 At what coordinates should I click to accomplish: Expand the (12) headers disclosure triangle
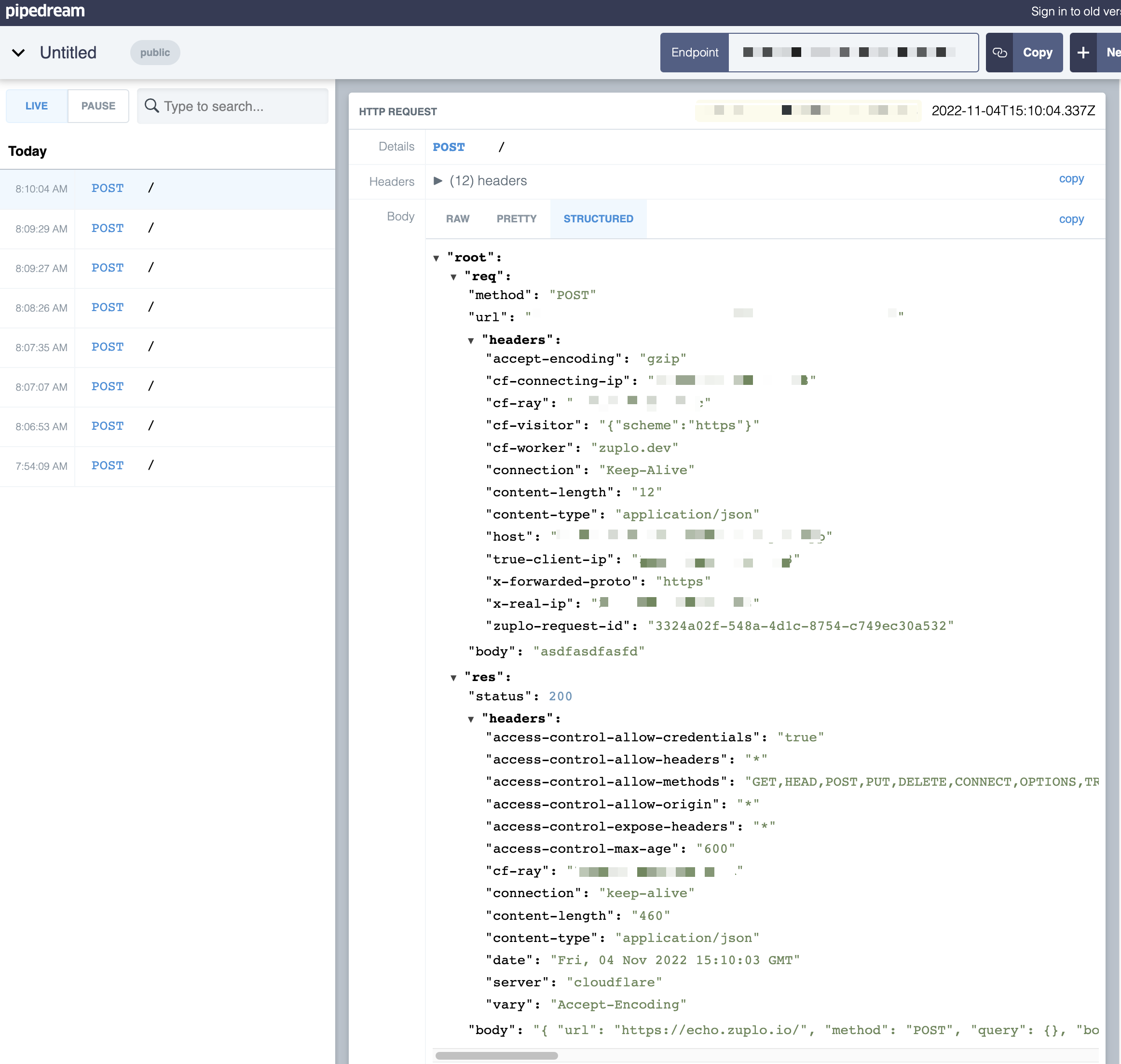[438, 181]
